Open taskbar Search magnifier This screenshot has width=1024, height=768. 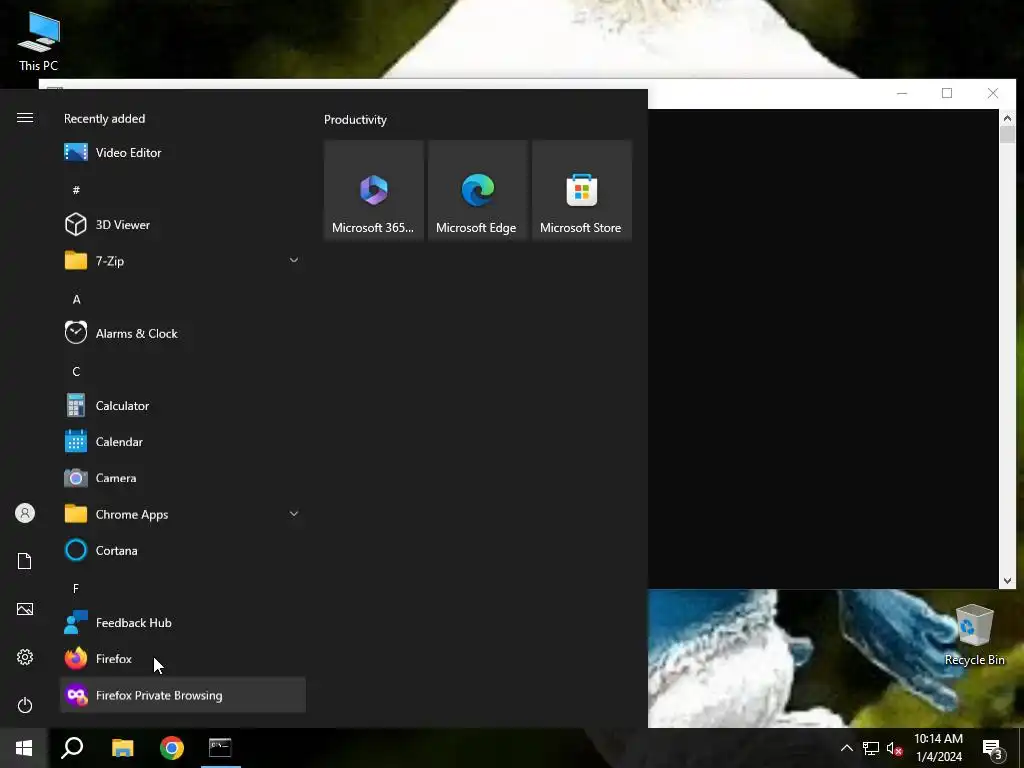tap(72, 748)
